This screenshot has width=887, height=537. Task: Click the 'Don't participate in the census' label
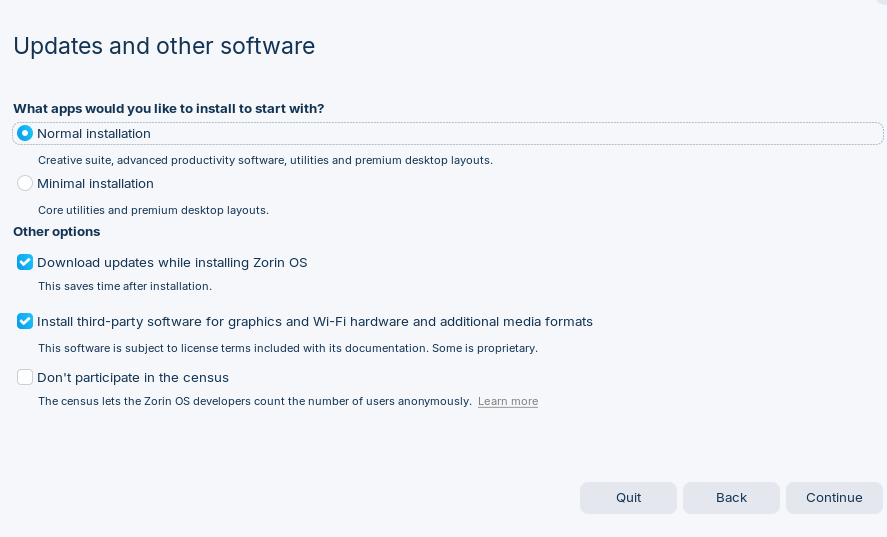(133, 377)
